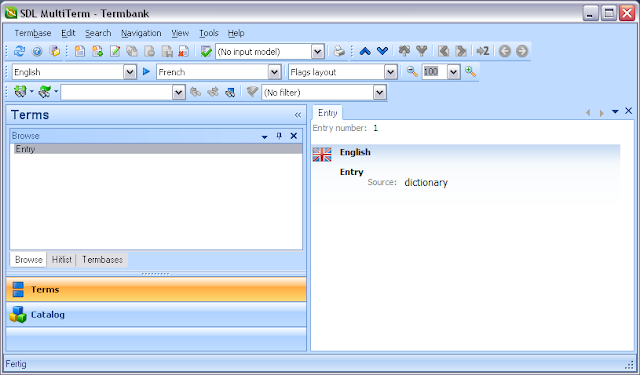
Task: Click the normal search binoculars icon
Action: (x=20, y=92)
